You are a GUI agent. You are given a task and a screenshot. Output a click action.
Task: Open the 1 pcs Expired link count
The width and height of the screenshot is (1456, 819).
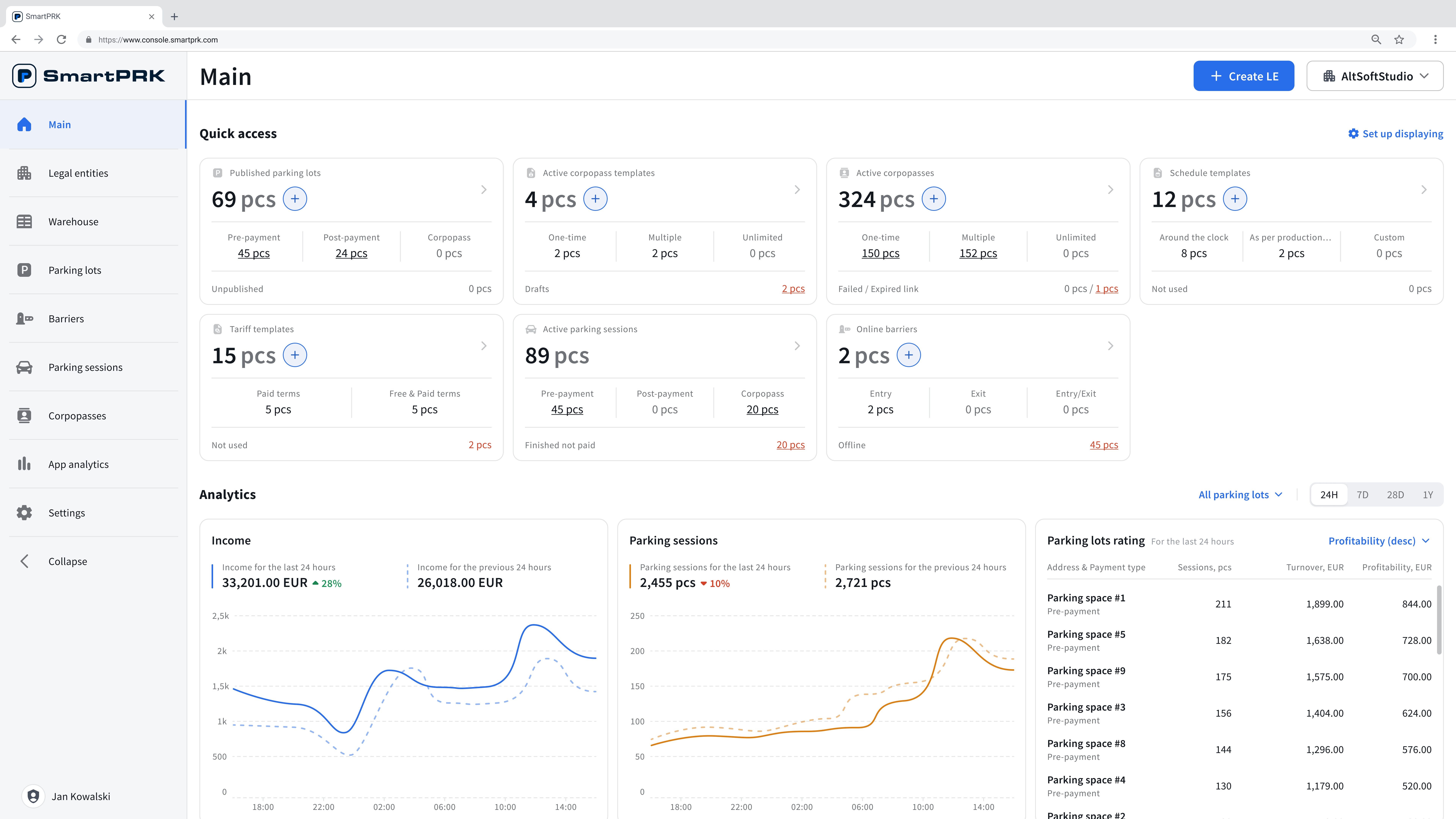(x=1107, y=289)
